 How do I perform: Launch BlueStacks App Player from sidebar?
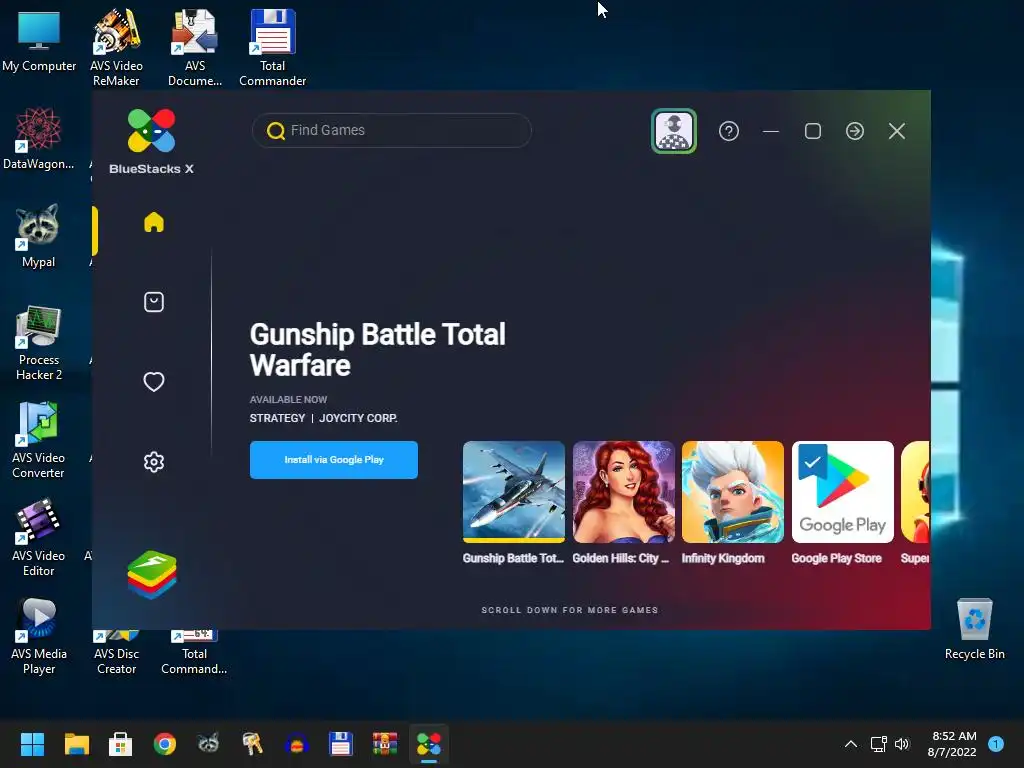(152, 575)
